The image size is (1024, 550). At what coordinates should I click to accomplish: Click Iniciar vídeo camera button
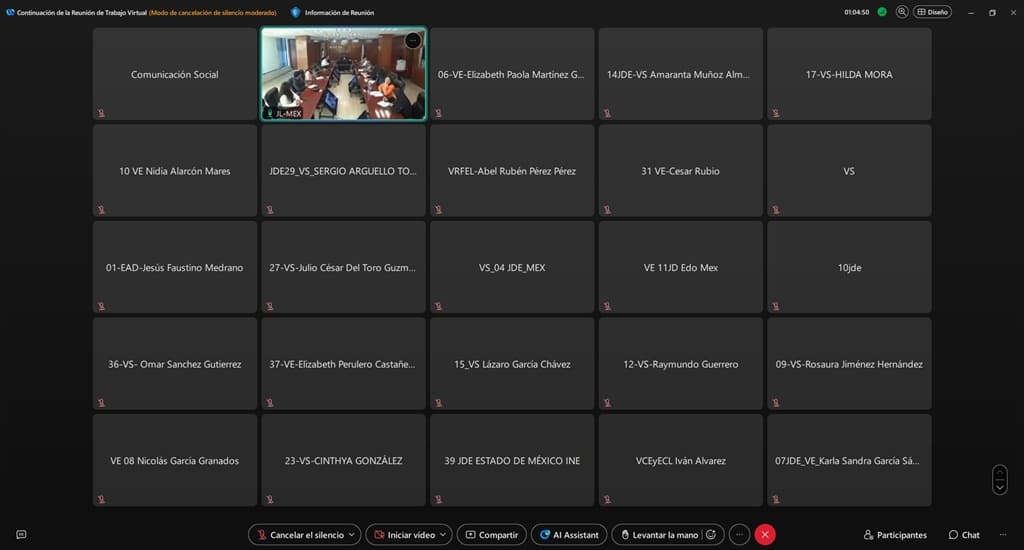(x=404, y=534)
